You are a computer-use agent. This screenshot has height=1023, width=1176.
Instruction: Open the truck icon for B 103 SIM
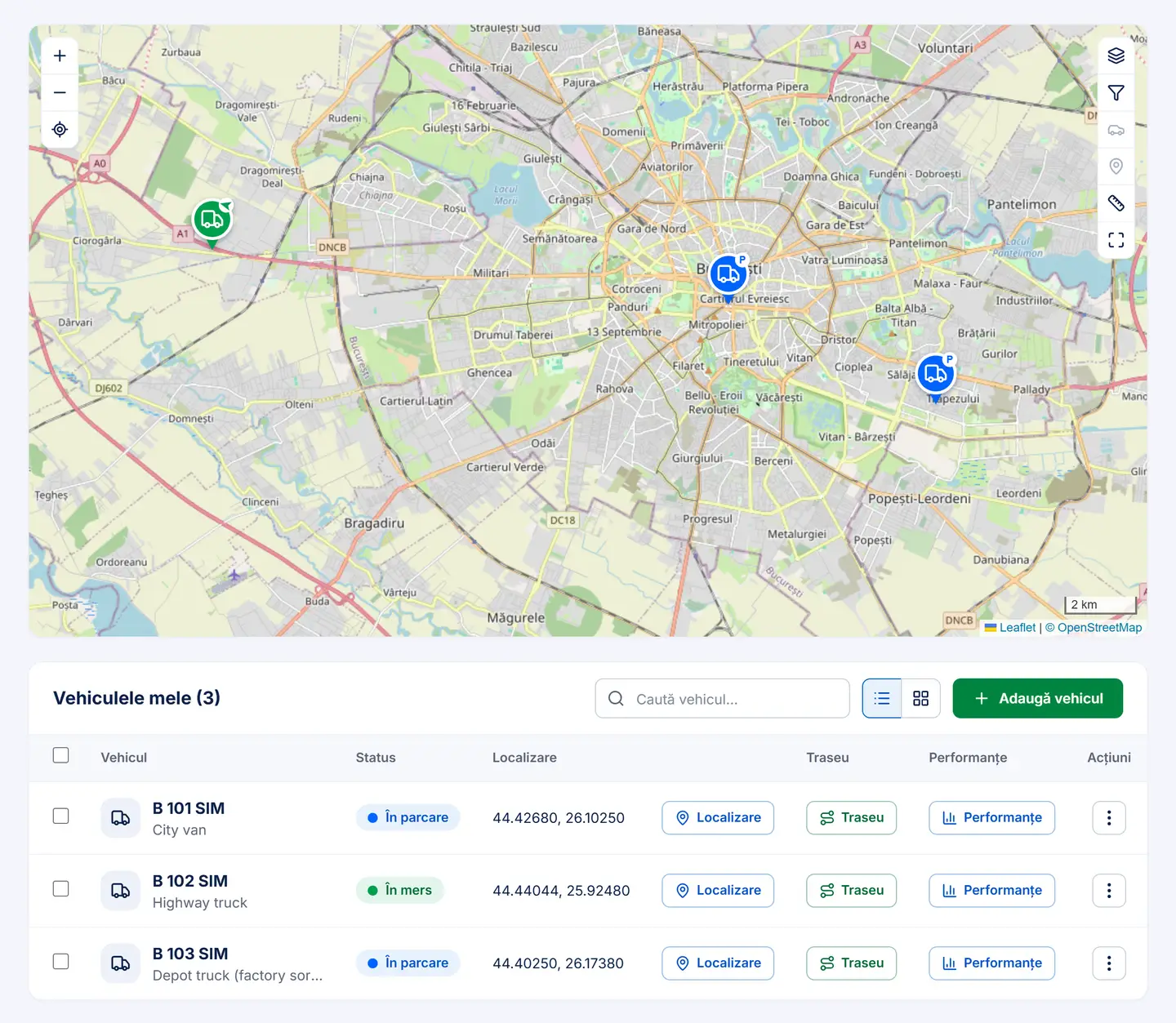click(x=121, y=963)
